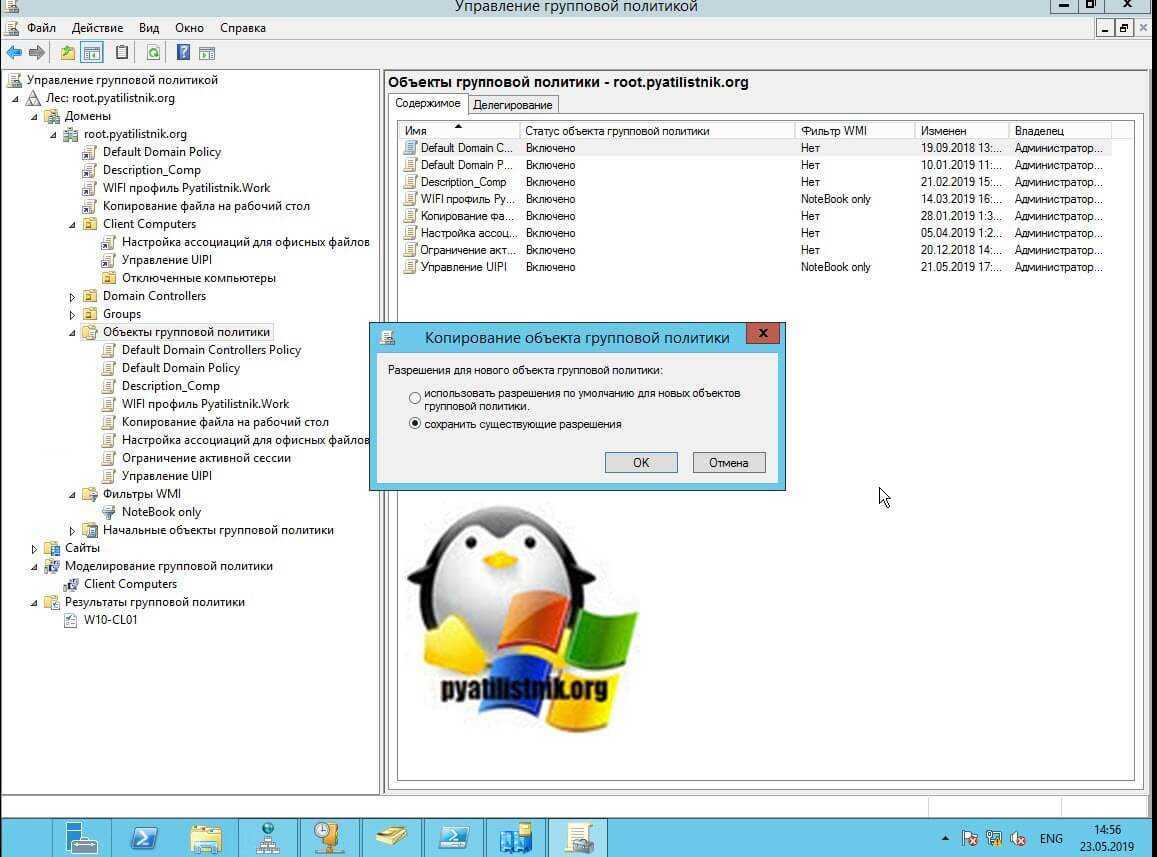
Task: Click the taskbar clock showing 14:56
Action: (1106, 838)
